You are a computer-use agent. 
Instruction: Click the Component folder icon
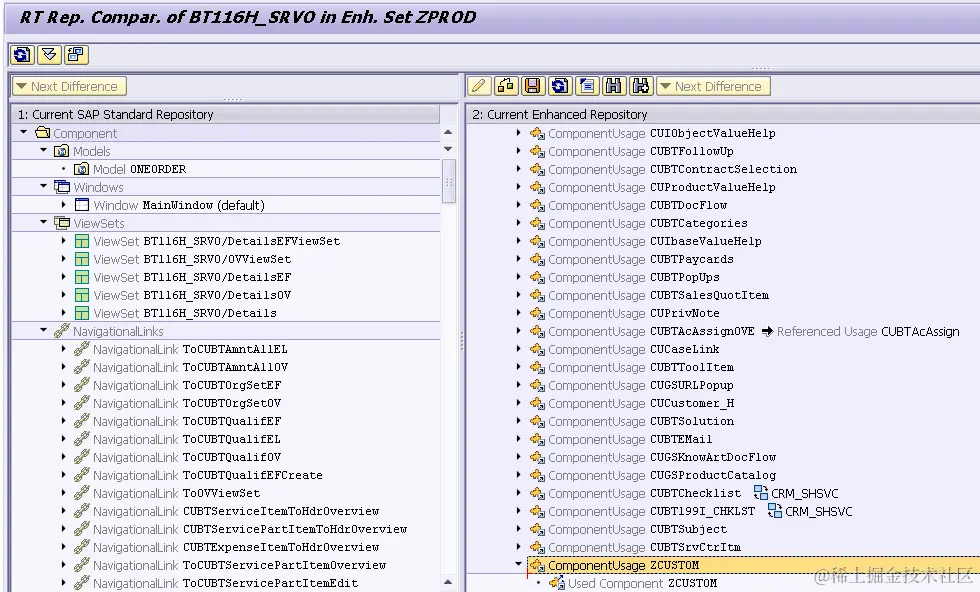click(42, 133)
